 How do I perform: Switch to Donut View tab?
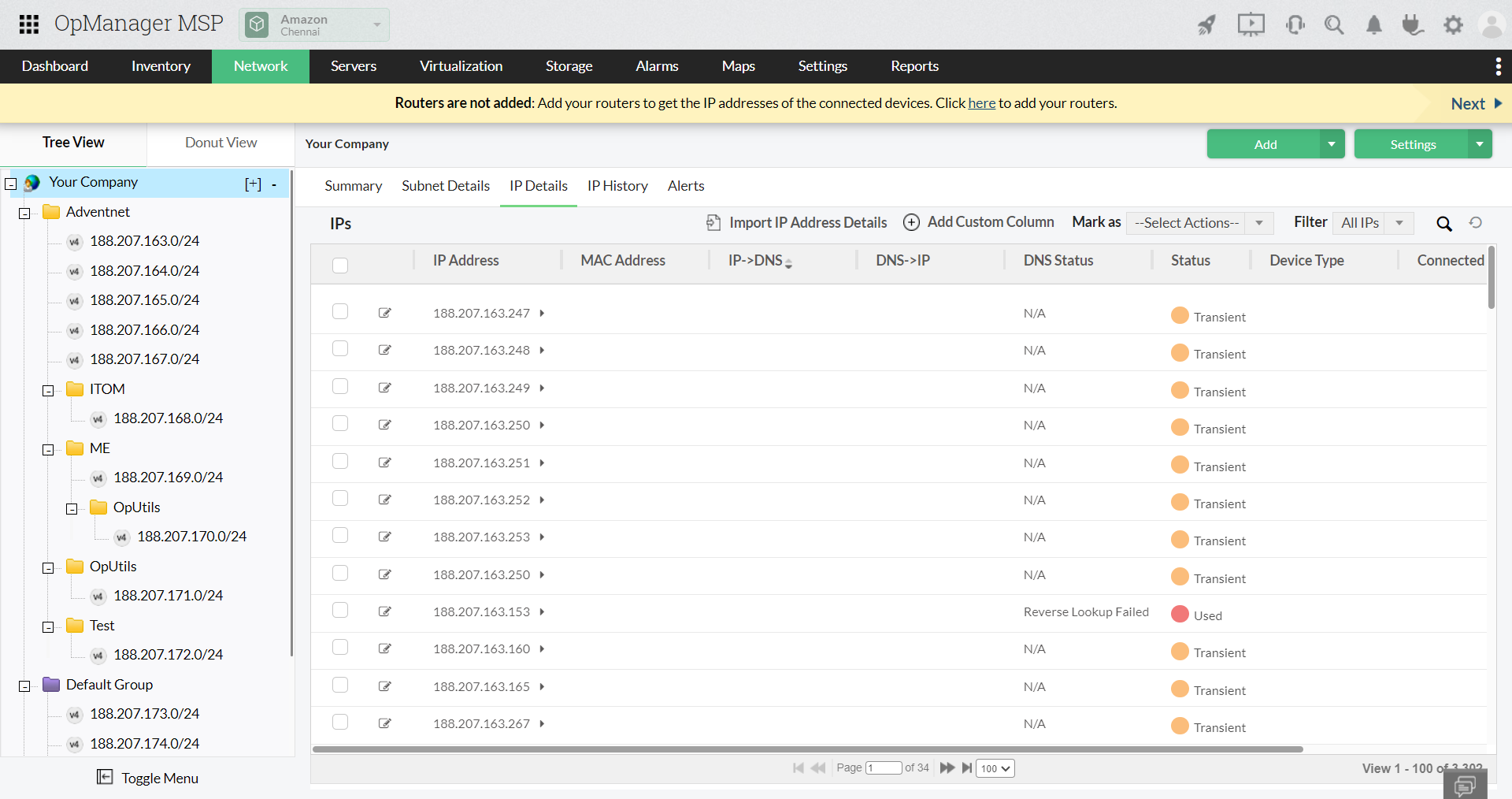pyautogui.click(x=221, y=143)
